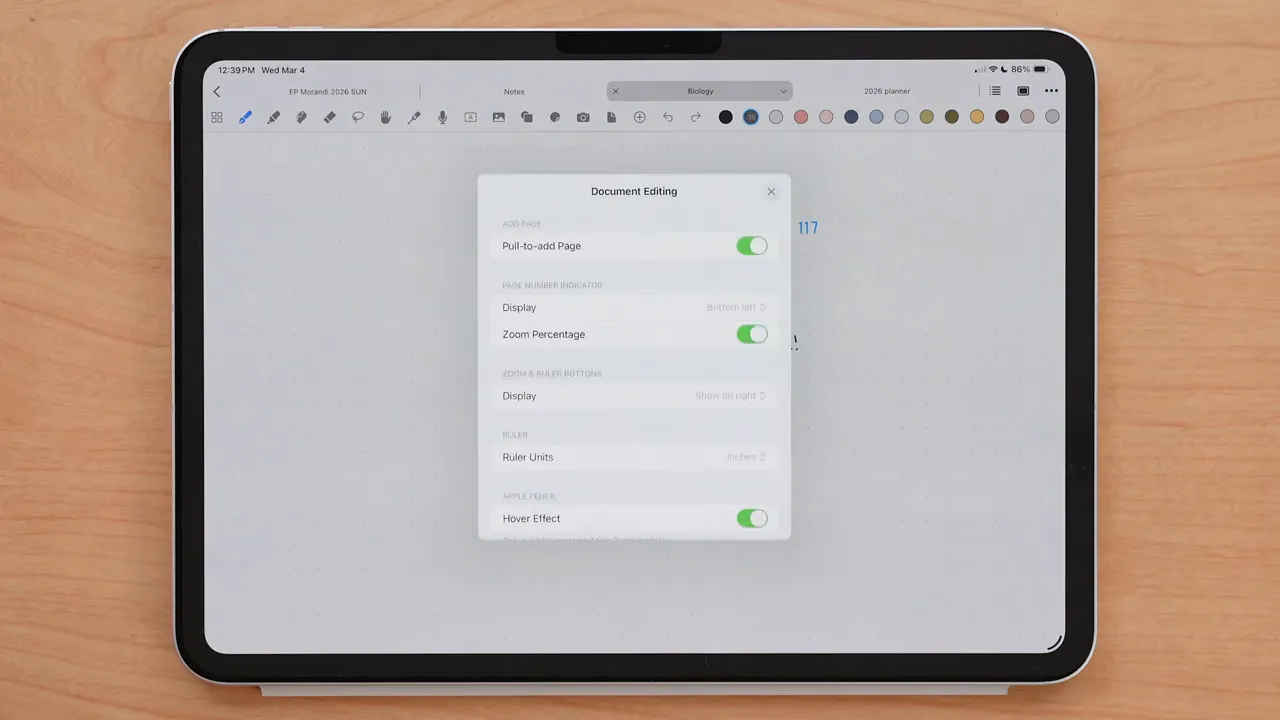
Task: Pick the golden yellow color swatch
Action: [977, 117]
